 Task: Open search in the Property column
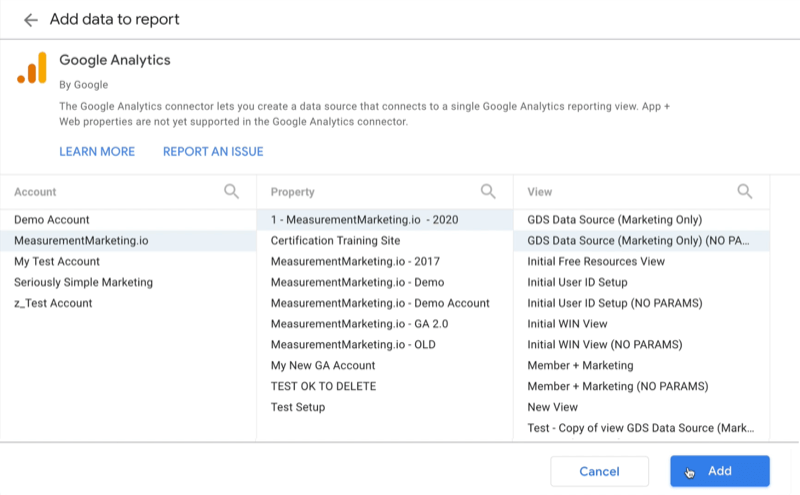pos(488,191)
